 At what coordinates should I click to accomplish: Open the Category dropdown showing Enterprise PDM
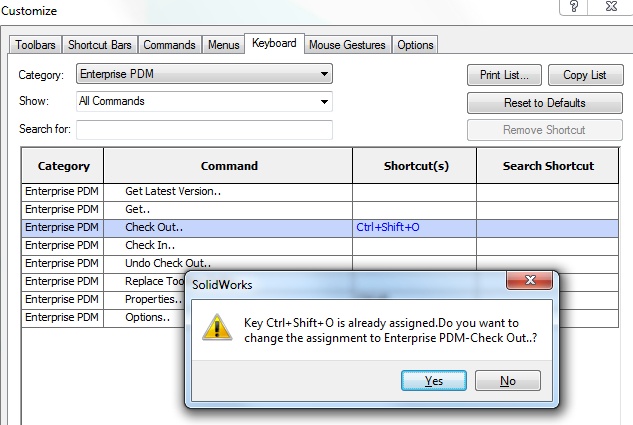204,74
